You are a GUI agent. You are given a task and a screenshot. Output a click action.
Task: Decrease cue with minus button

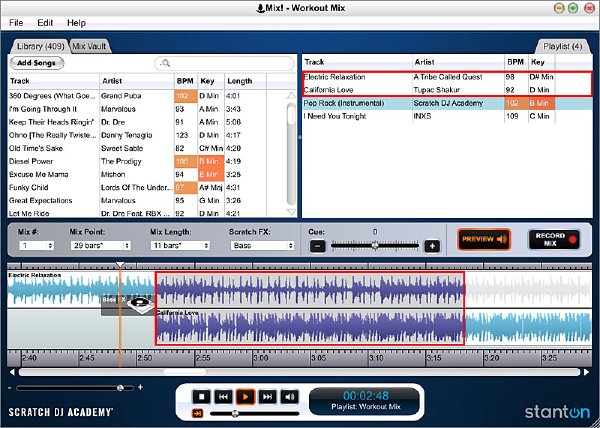click(318, 246)
